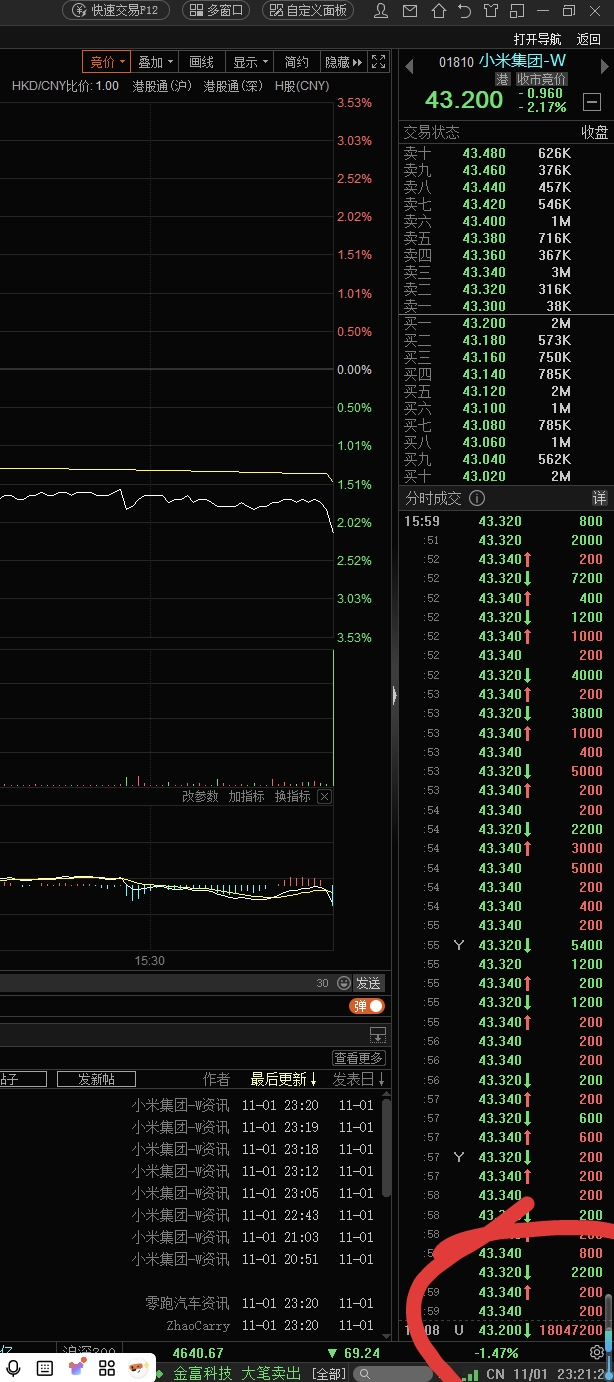The image size is (614, 1382).
Task: Click the settings gear icon in status bar
Action: [x=597, y=1353]
